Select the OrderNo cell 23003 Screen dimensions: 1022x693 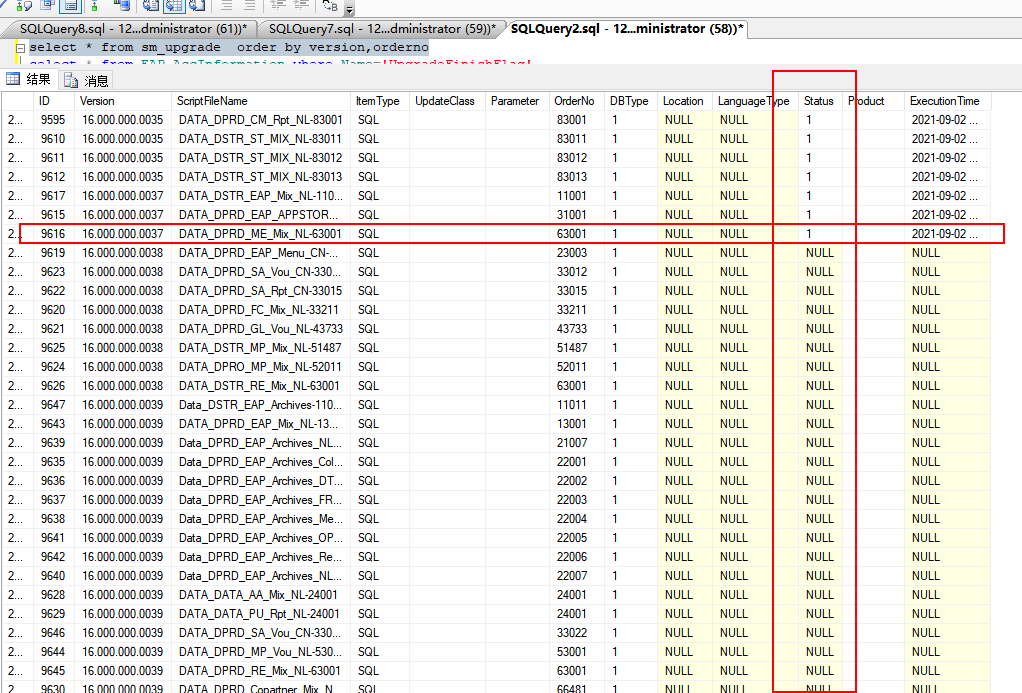[x=577, y=253]
